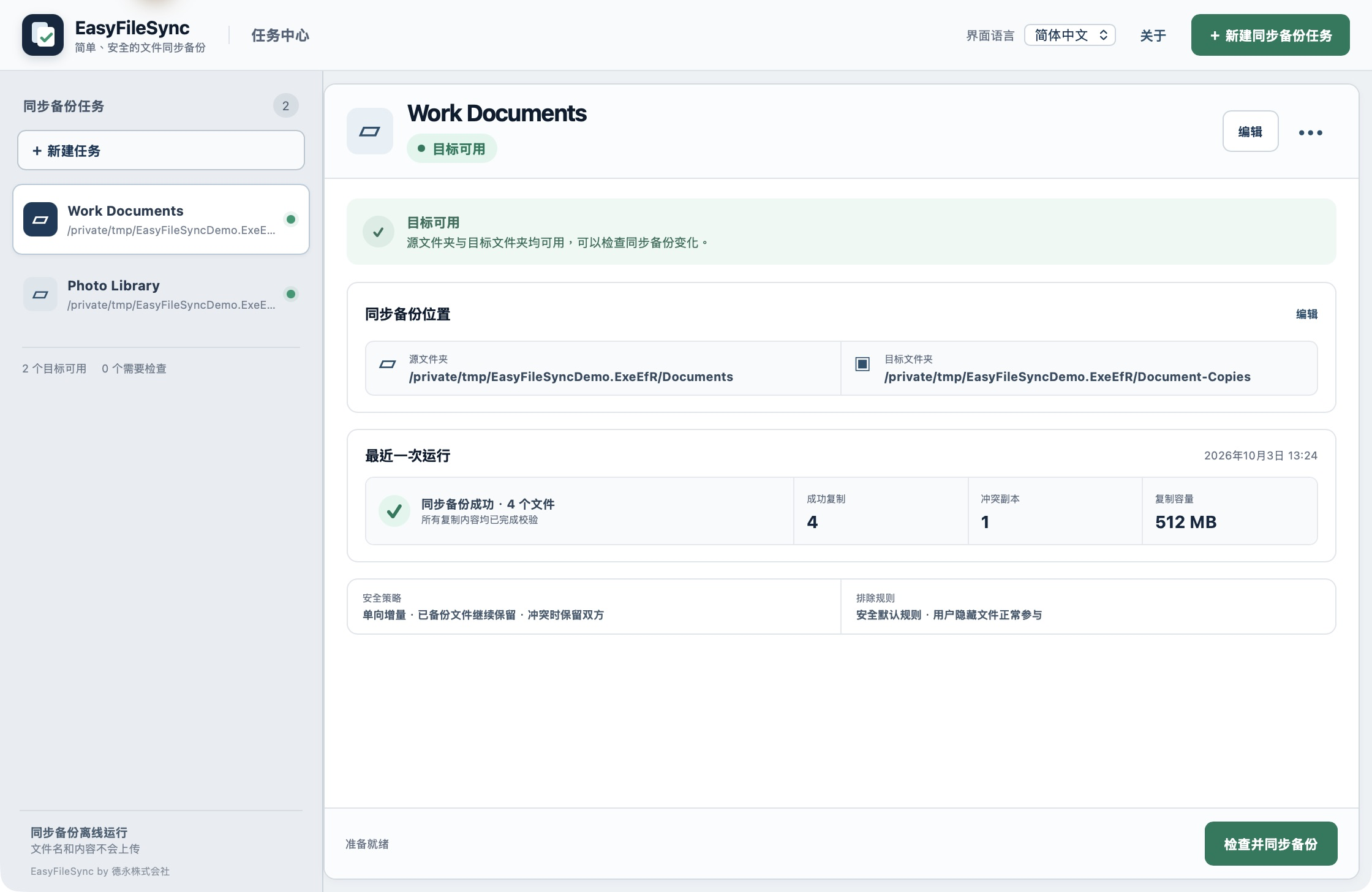
Task: Select the Photo Library task
Action: [161, 294]
